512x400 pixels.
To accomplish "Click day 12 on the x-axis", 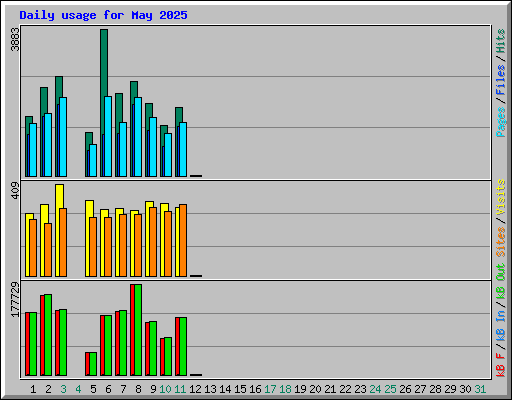I will click(195, 389).
